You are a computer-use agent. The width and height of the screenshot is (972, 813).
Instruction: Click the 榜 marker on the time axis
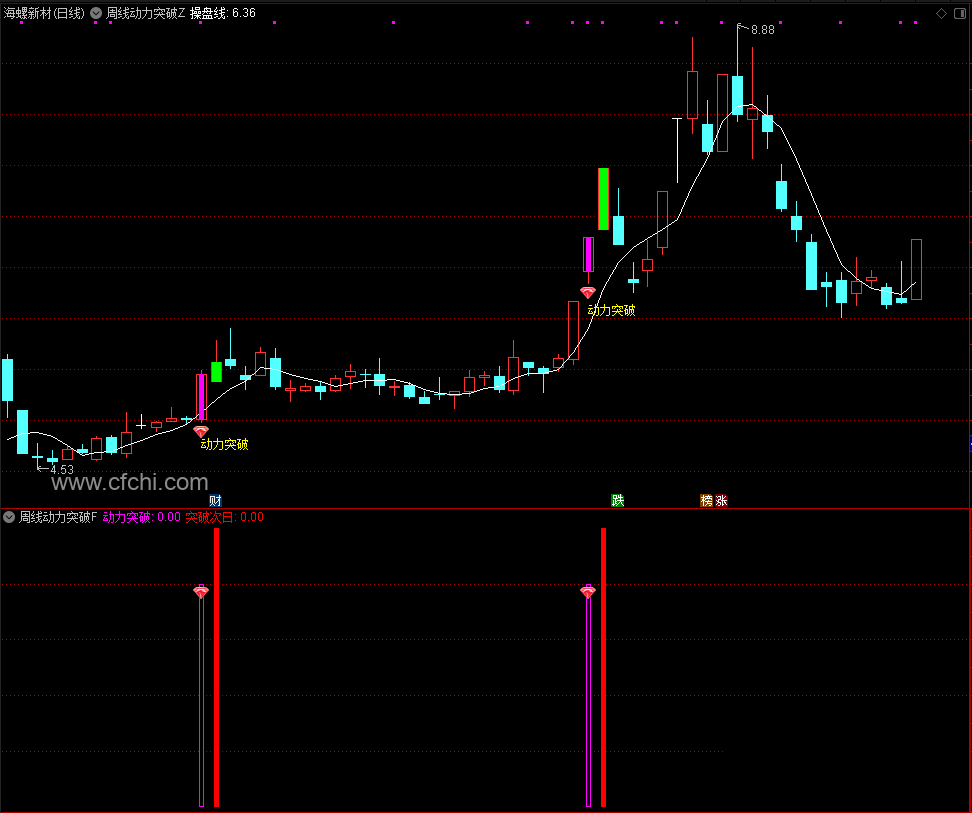707,501
